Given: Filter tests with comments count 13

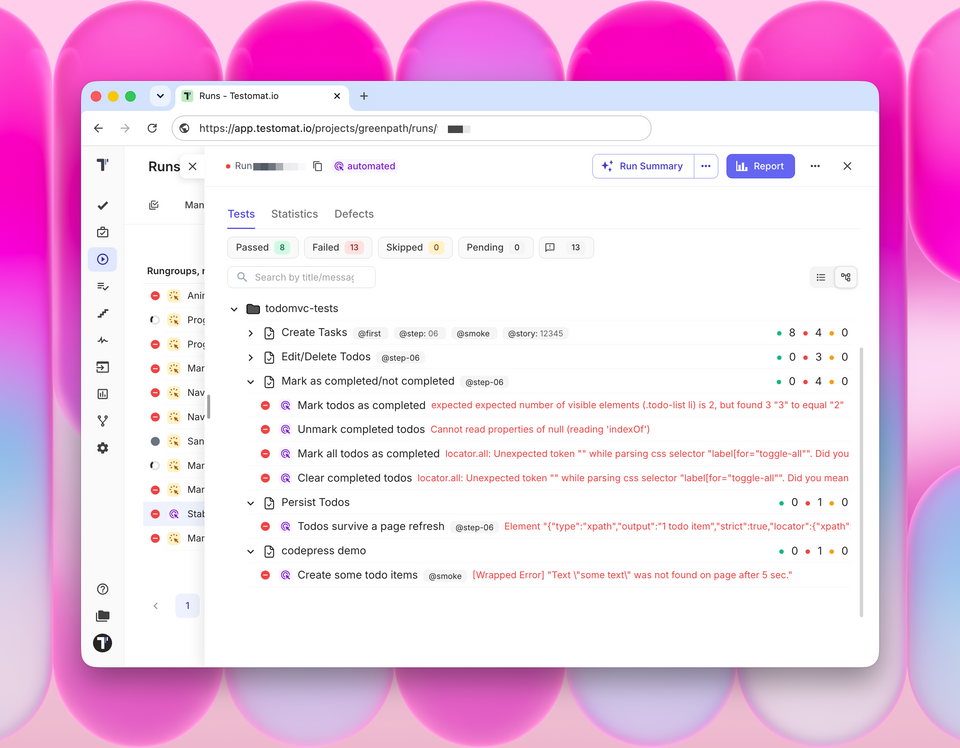Looking at the screenshot, I should click(x=566, y=247).
